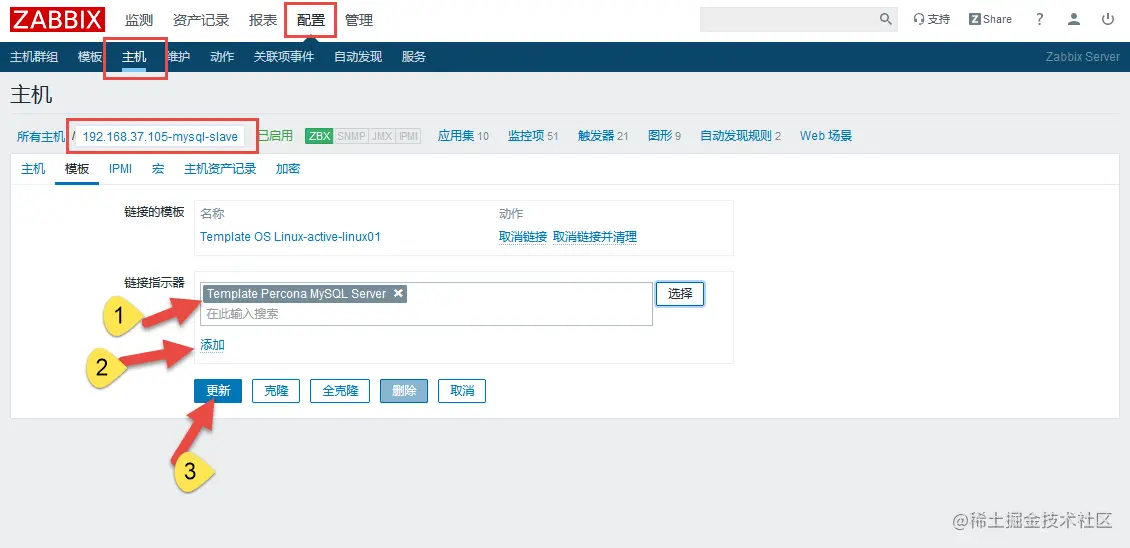Go to 主机 in the blue submenu bar
The height and width of the screenshot is (548, 1130).
[x=134, y=57]
